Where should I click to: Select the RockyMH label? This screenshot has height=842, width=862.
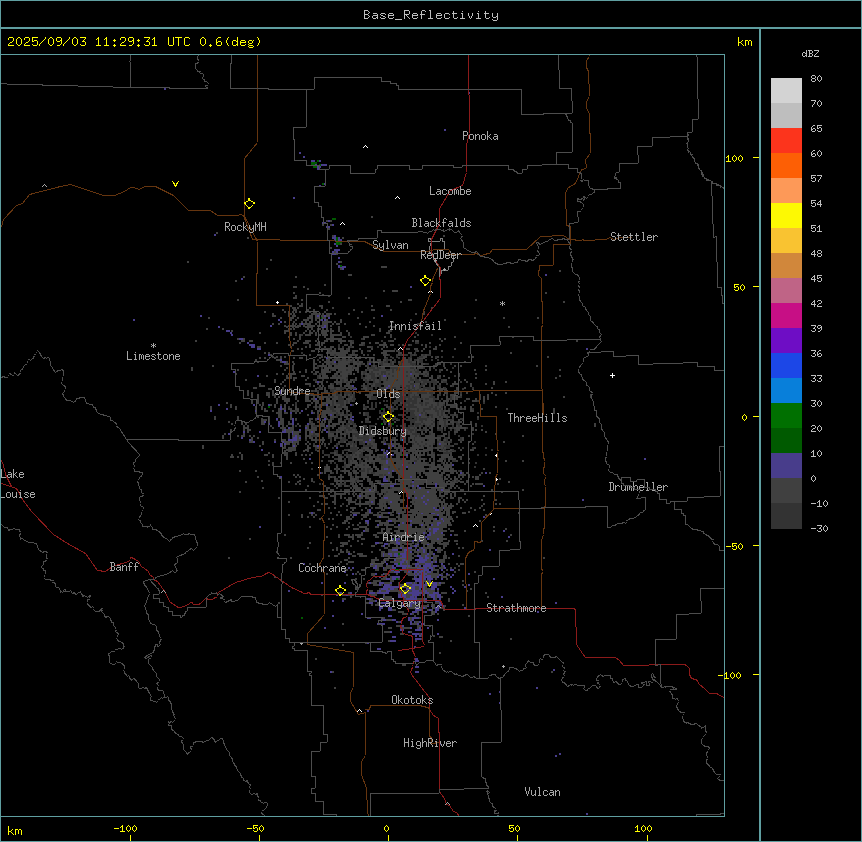245,227
